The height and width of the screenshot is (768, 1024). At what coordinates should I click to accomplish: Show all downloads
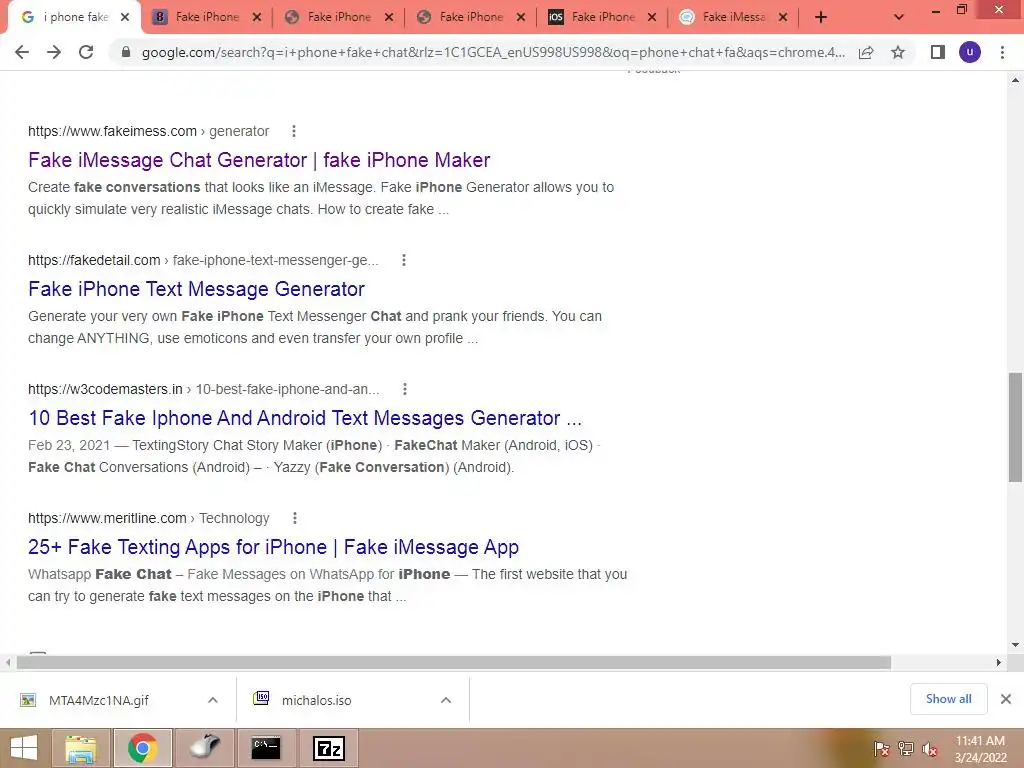point(948,699)
